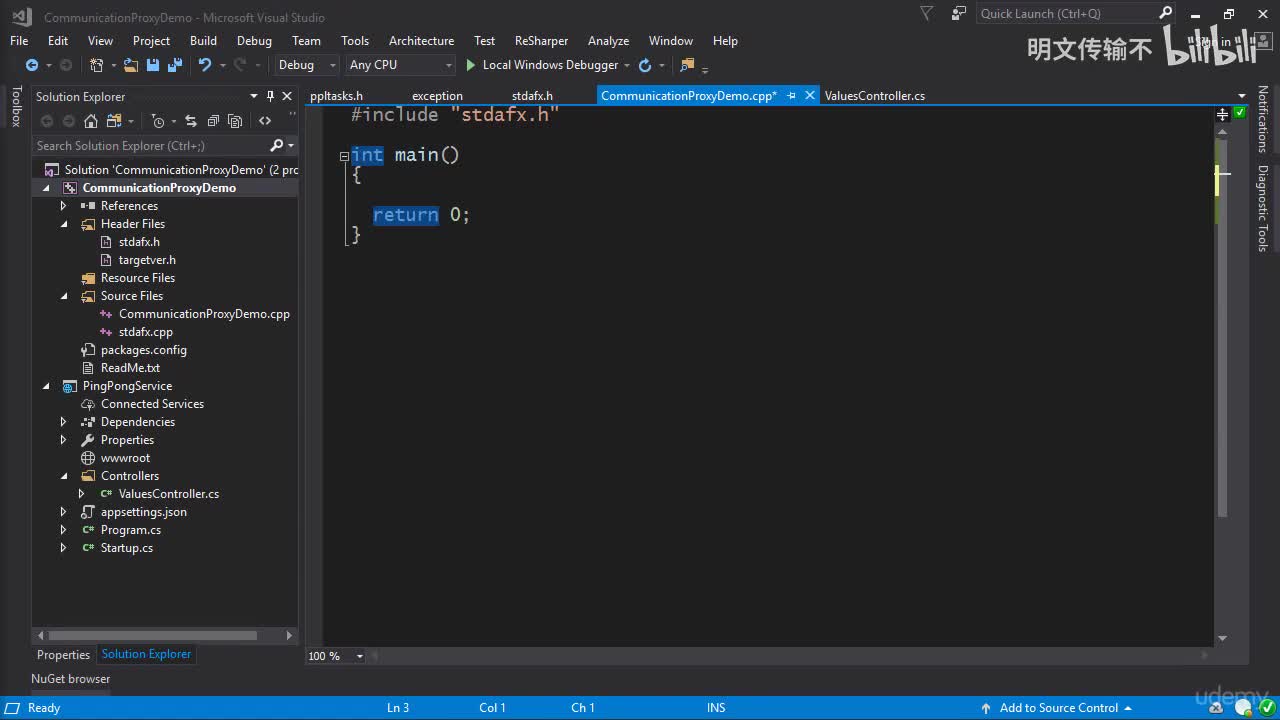Select Startup.cs in Solution Explorer
This screenshot has width=1280, height=720.
click(126, 548)
